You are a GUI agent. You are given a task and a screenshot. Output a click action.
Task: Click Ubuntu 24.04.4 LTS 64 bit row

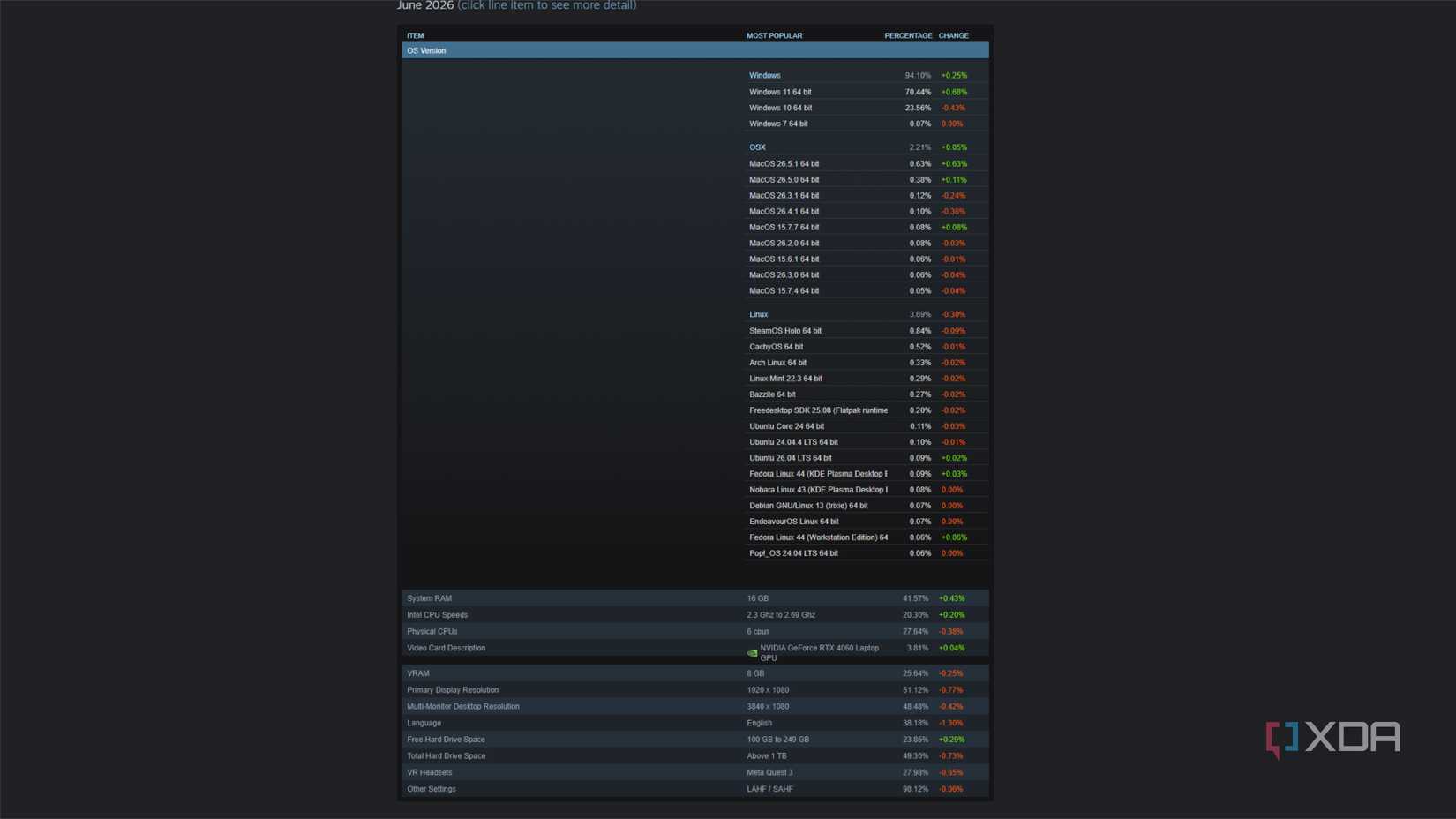[867, 442]
